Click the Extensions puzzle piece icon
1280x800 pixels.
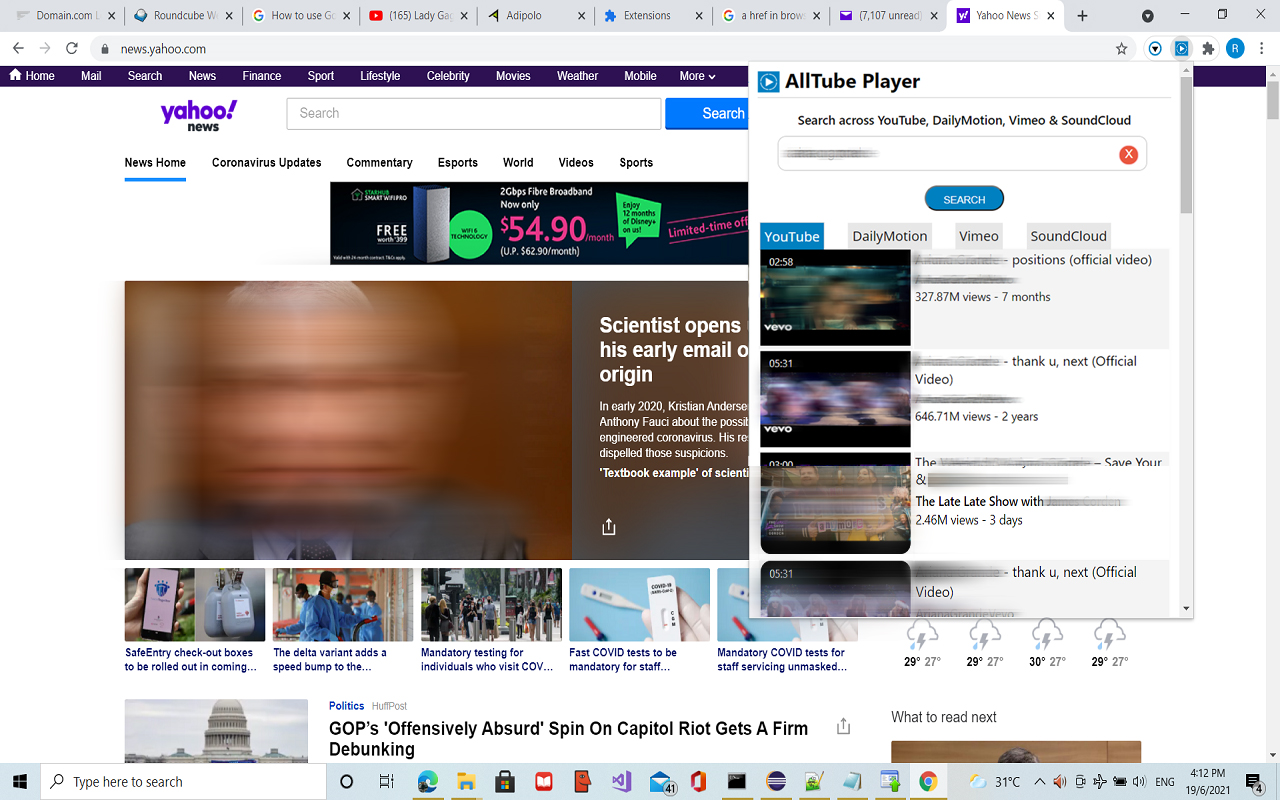tap(1208, 48)
